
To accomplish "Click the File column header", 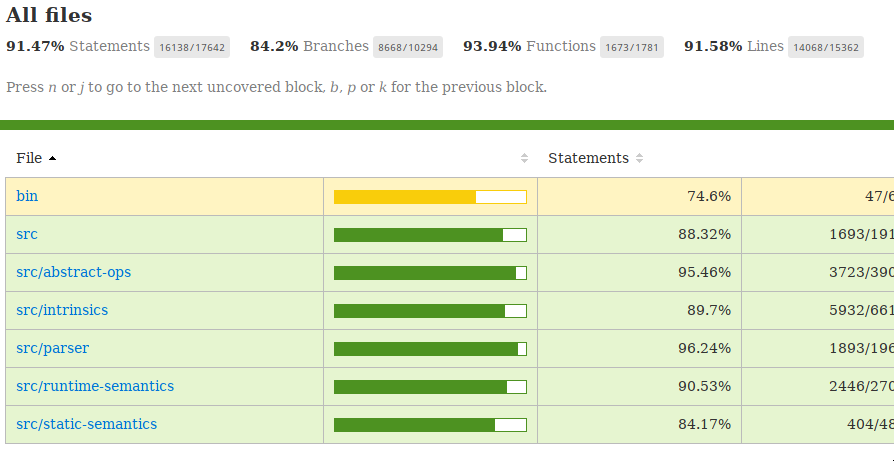I will (29, 159).
